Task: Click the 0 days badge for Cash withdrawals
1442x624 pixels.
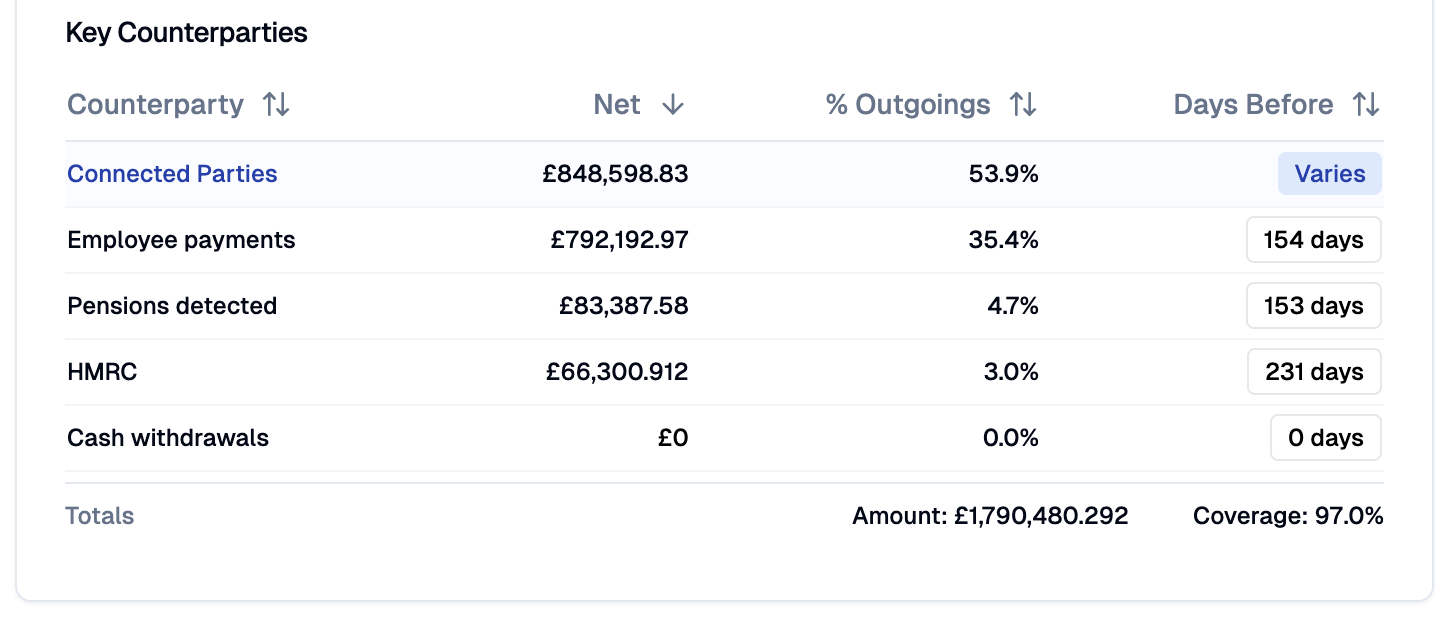Action: pos(1325,437)
